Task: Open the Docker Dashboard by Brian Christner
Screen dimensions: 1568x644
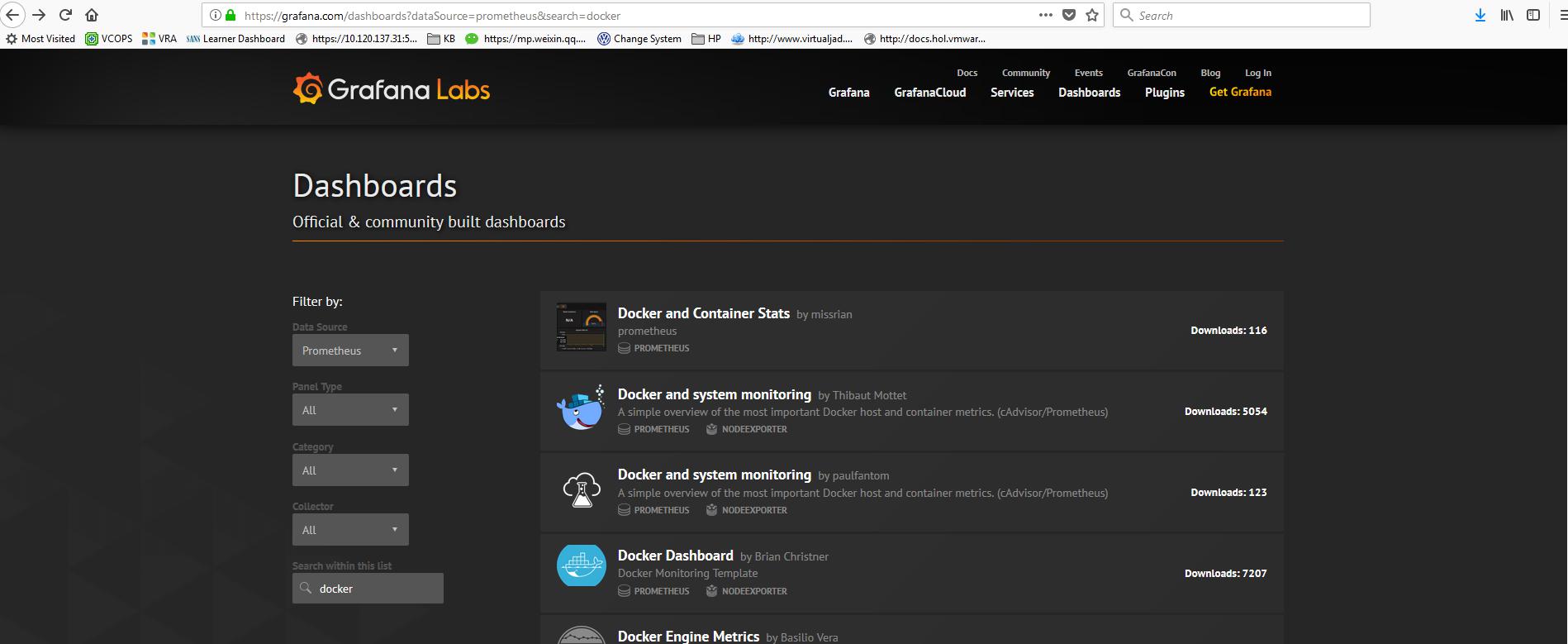Action: (676, 556)
